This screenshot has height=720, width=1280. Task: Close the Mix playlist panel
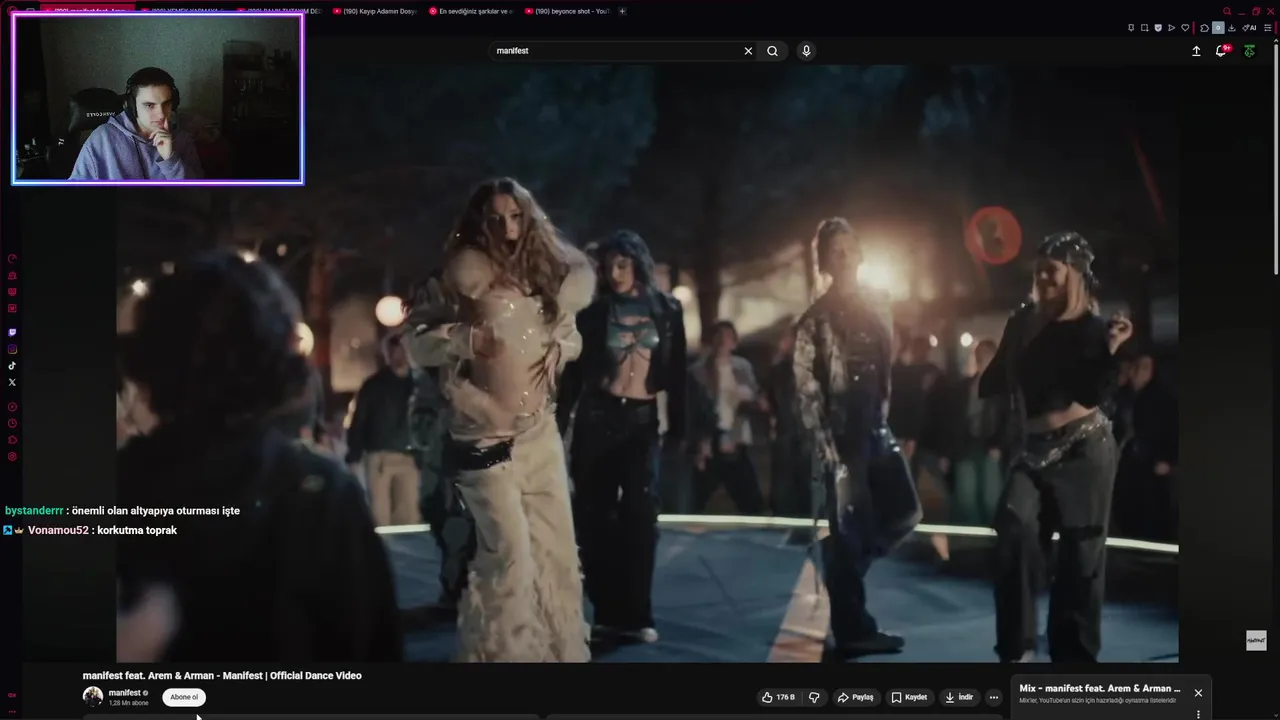point(1198,693)
